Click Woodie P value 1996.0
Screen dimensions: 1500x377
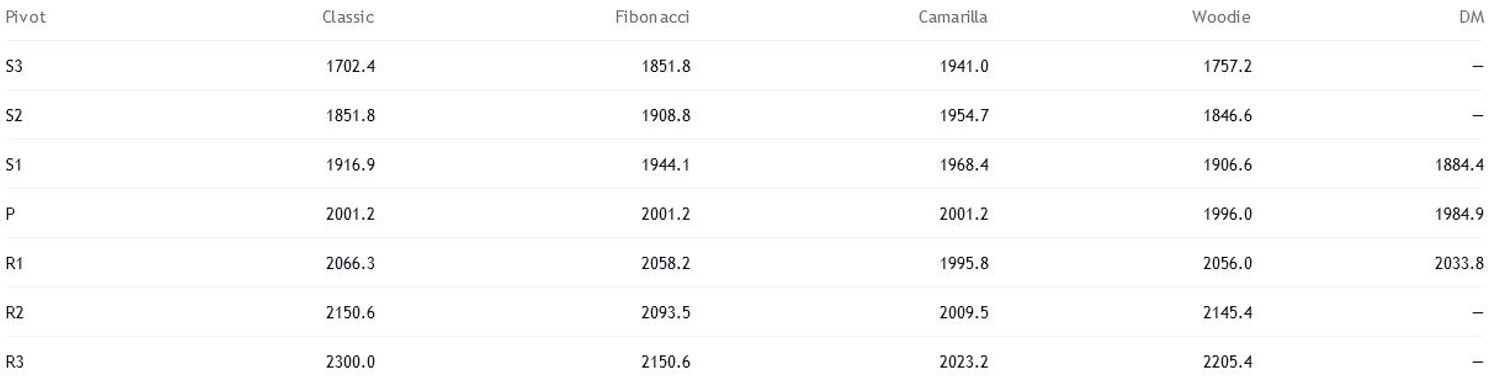click(1228, 214)
